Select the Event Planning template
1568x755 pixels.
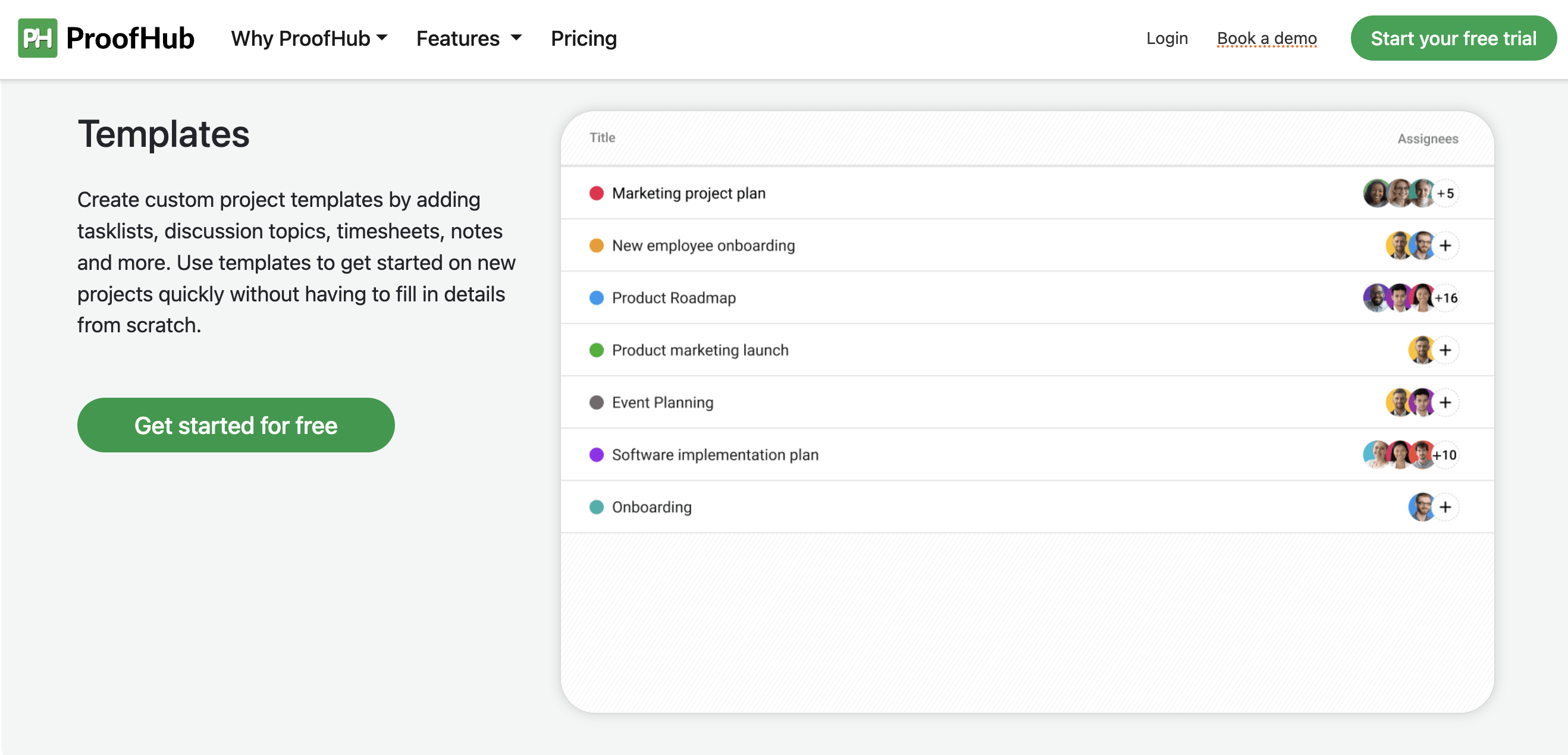coord(662,402)
